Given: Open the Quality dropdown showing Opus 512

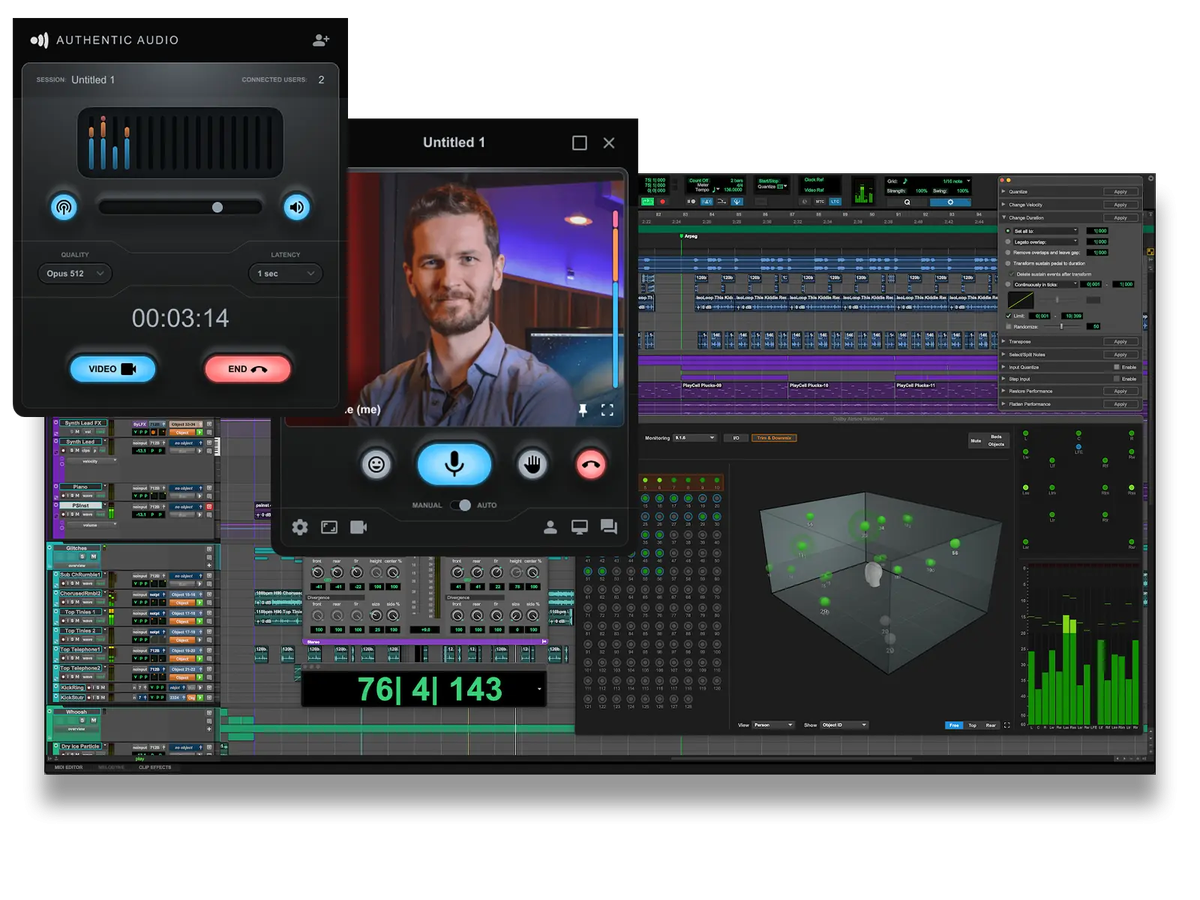Looking at the screenshot, I should click(75, 273).
